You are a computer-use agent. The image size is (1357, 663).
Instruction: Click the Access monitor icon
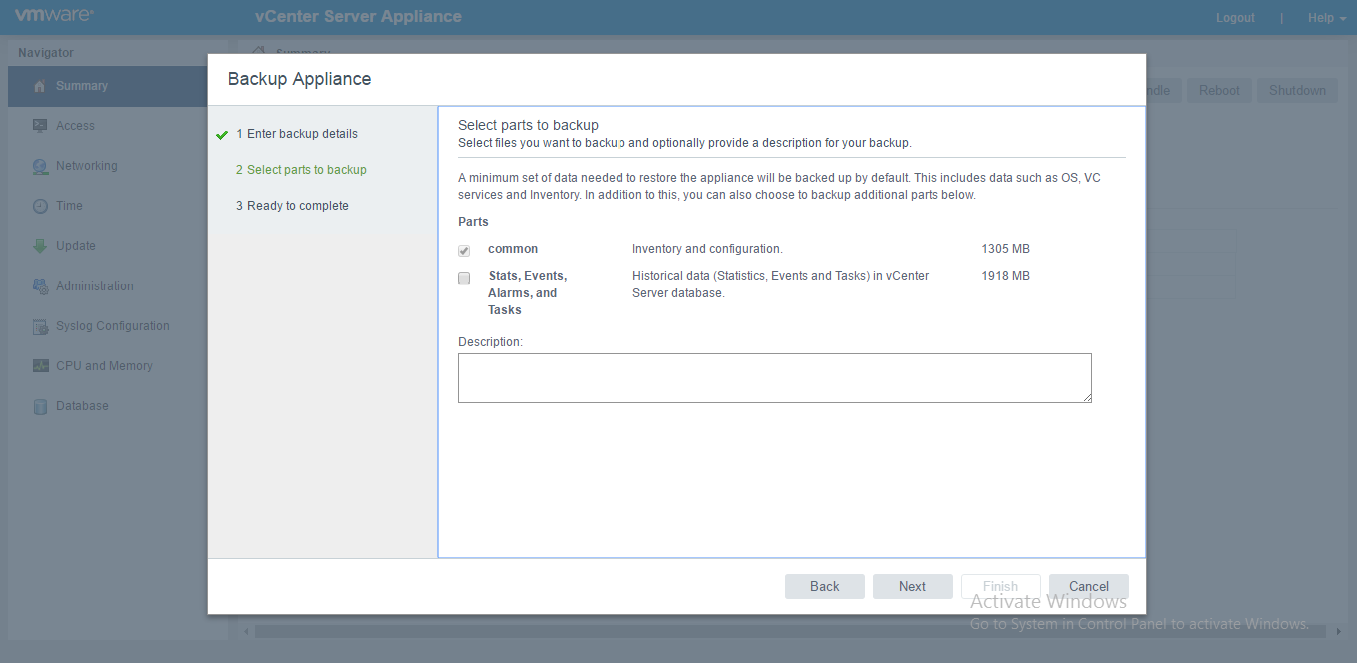pyautogui.click(x=40, y=126)
